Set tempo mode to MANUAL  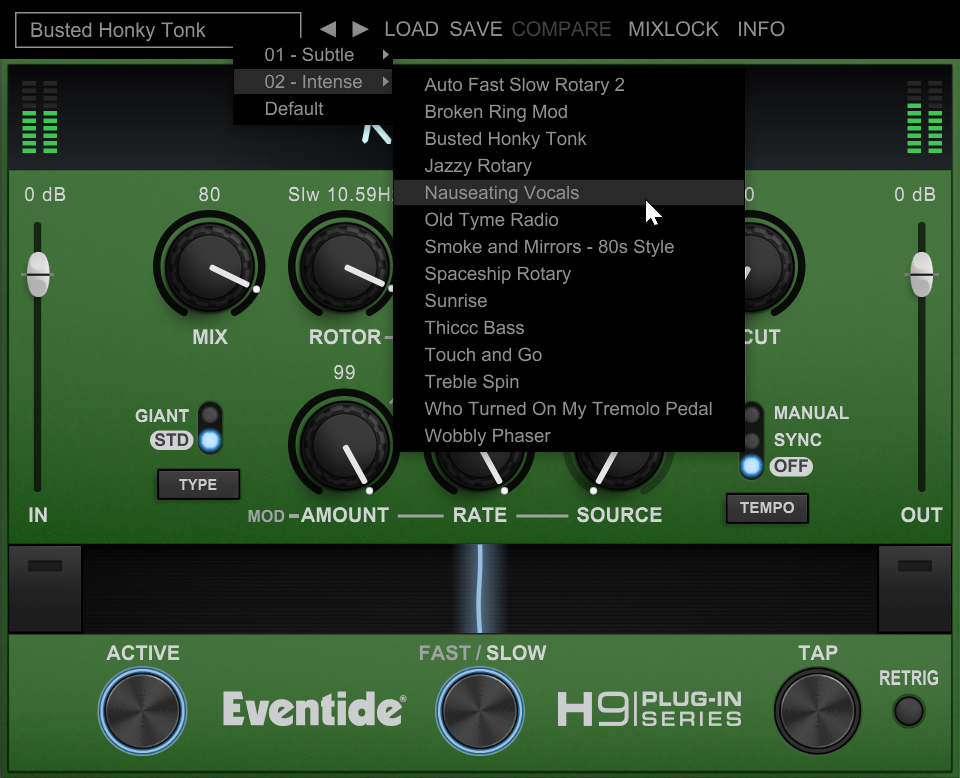click(x=752, y=414)
